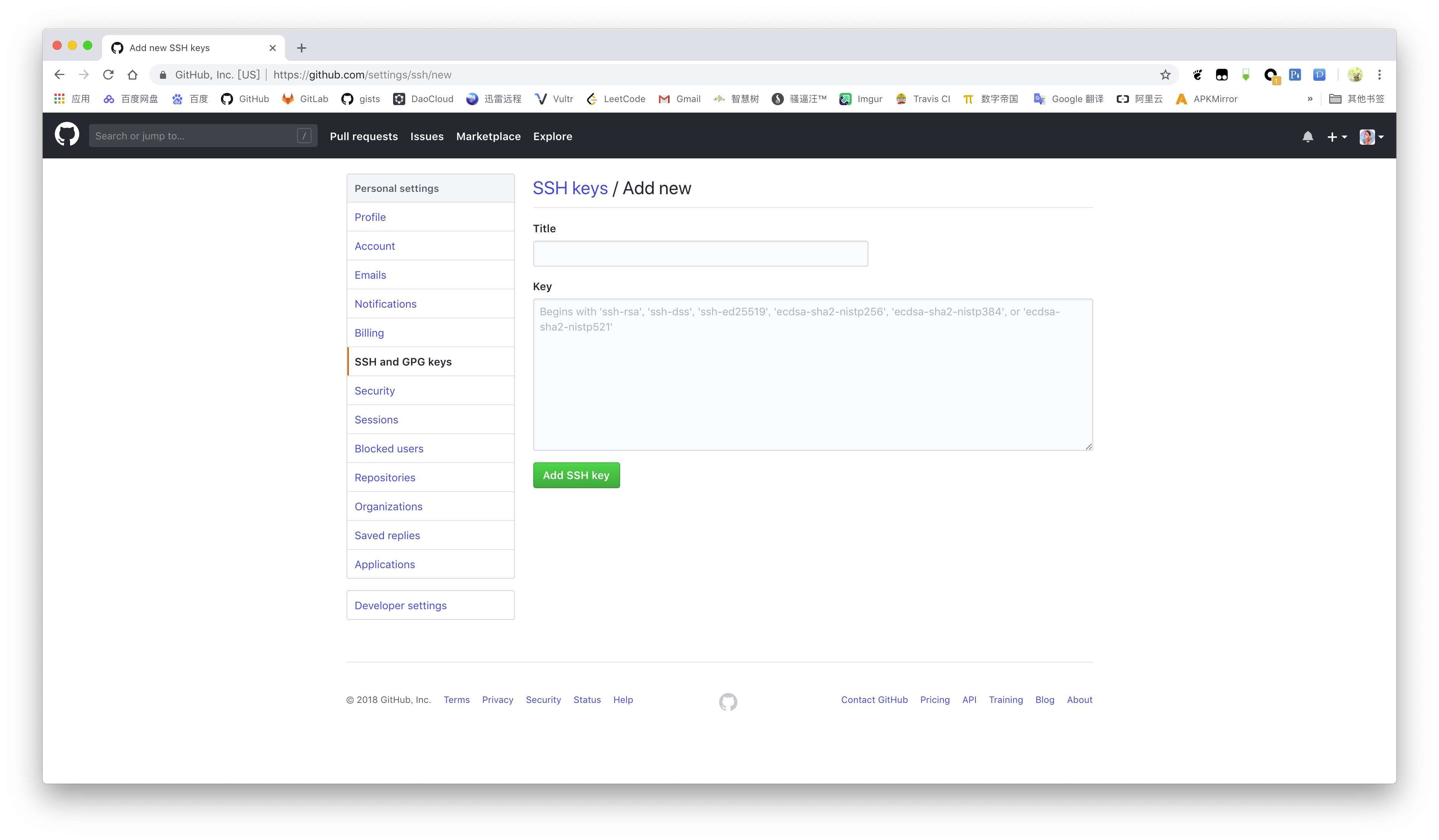Click footer GitHub mark icon

pyautogui.click(x=728, y=702)
